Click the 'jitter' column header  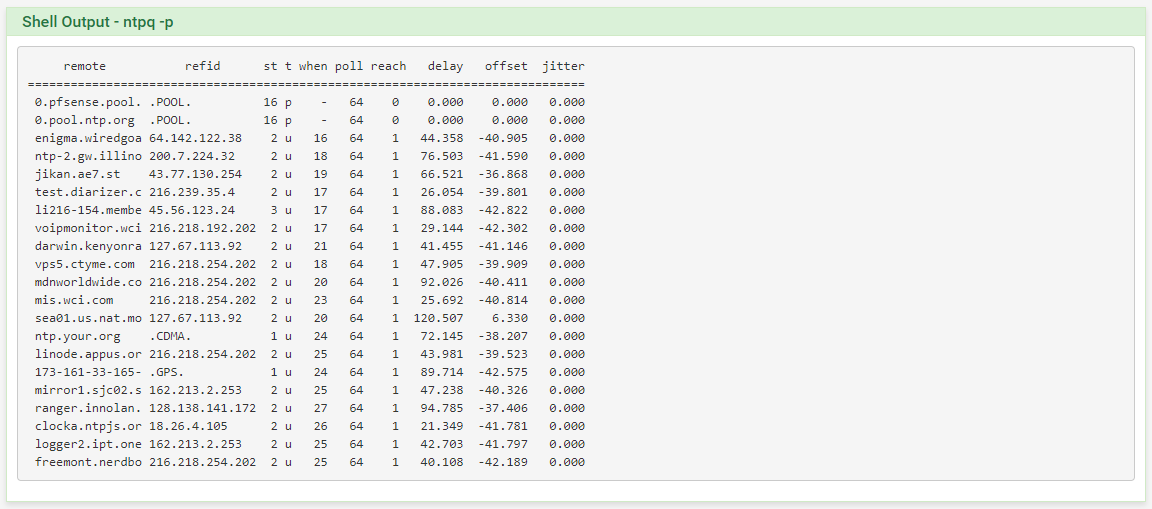(x=564, y=66)
